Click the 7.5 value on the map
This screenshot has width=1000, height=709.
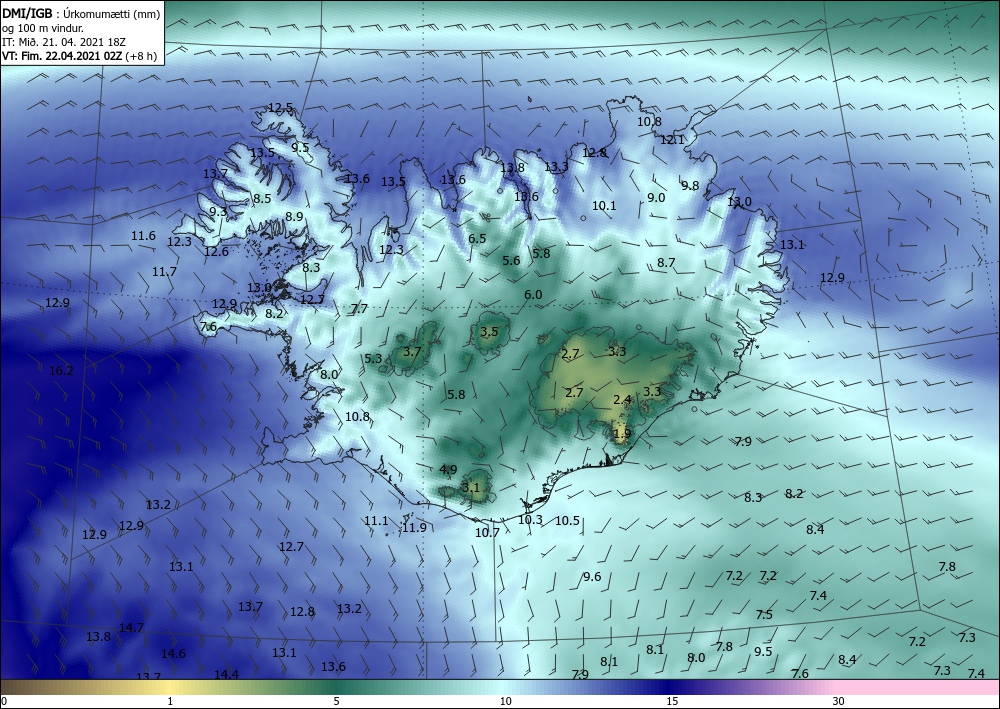(764, 615)
